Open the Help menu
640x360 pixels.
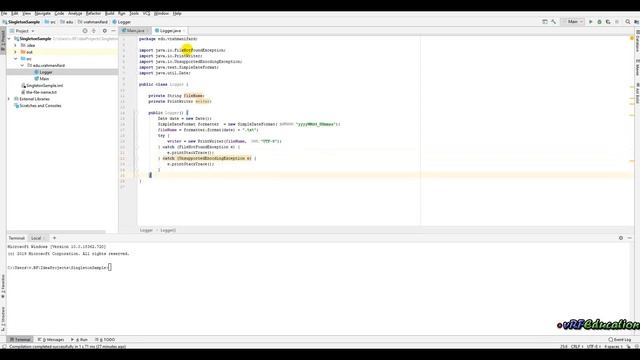click(x=177, y=13)
